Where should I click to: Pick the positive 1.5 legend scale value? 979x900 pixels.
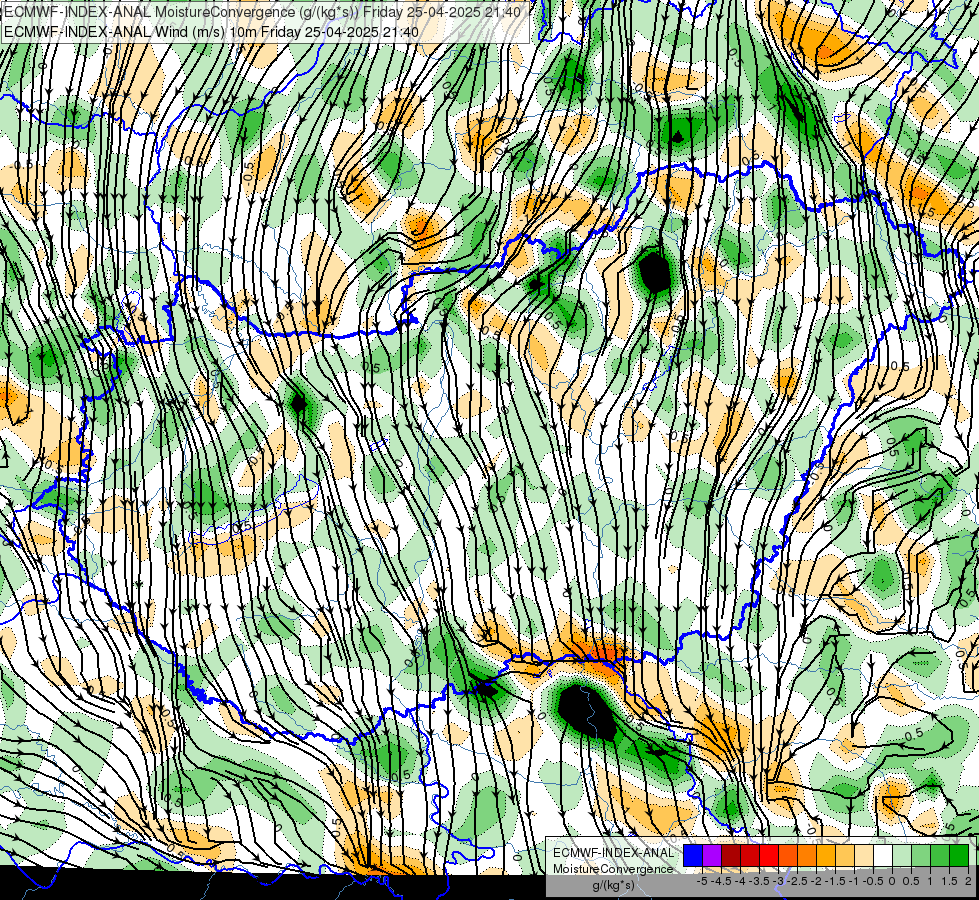949,881
